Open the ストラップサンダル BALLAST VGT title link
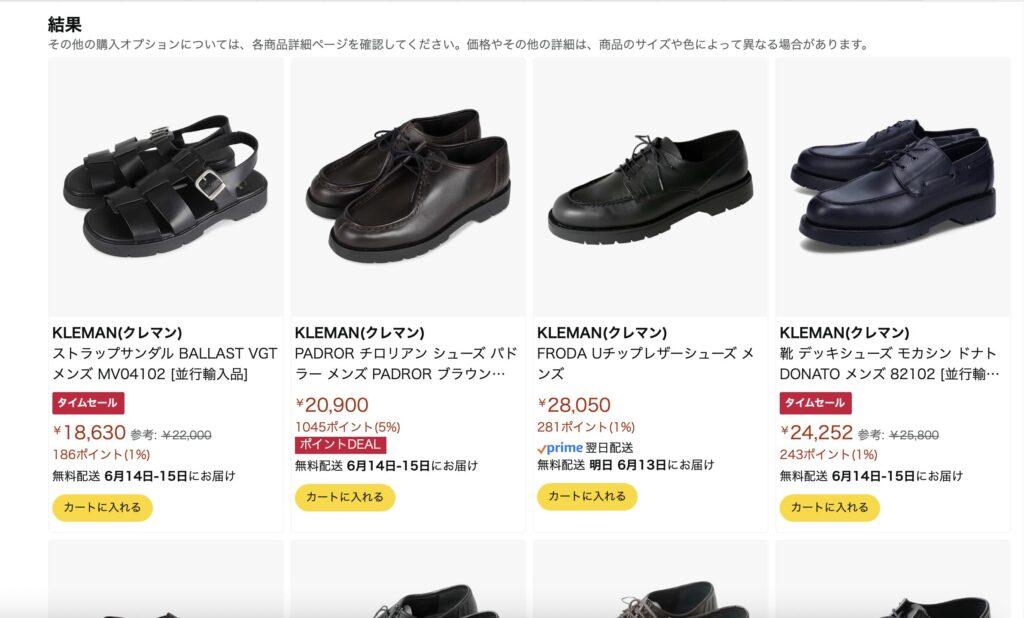 pyautogui.click(x=165, y=364)
